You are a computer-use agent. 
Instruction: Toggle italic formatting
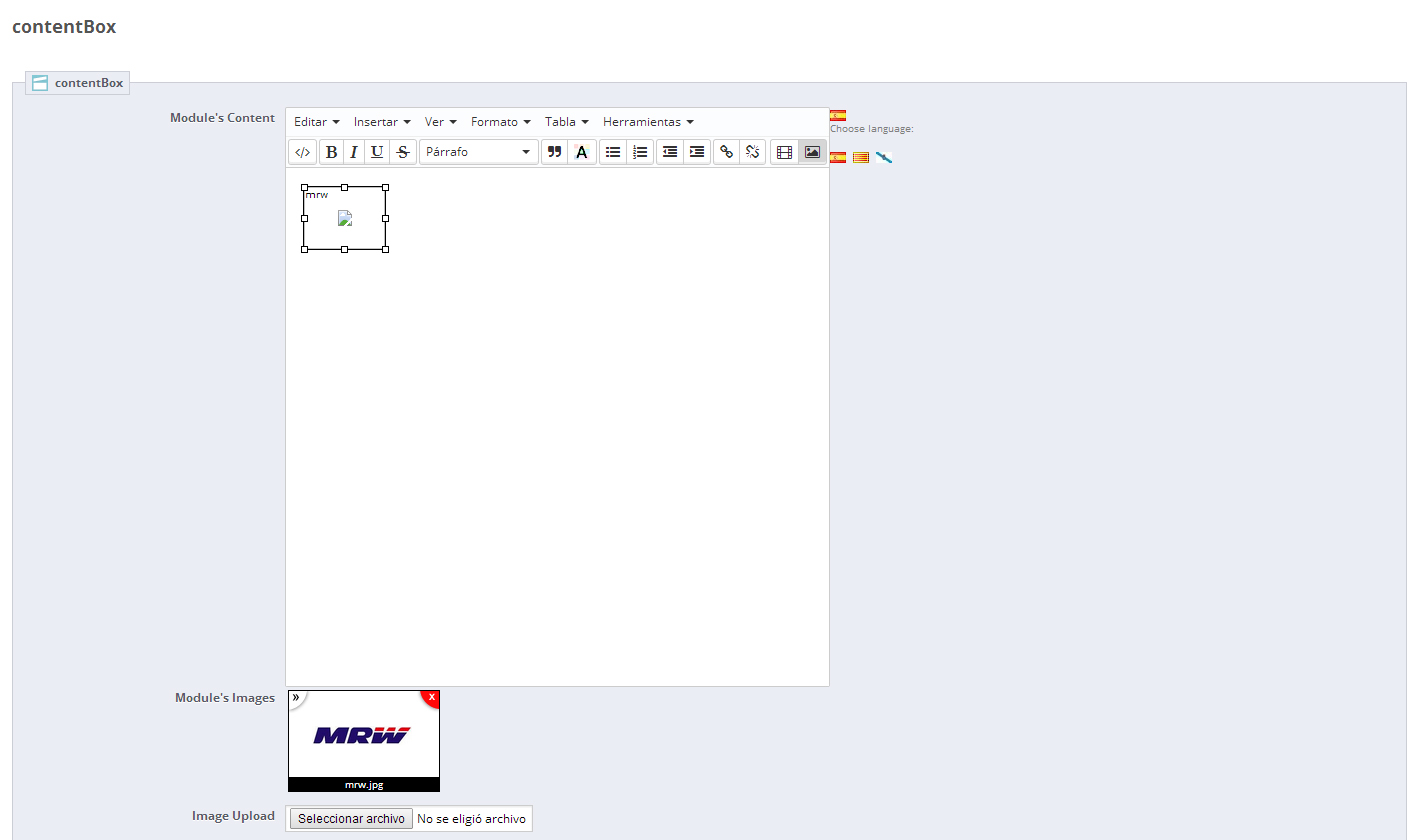(x=353, y=152)
